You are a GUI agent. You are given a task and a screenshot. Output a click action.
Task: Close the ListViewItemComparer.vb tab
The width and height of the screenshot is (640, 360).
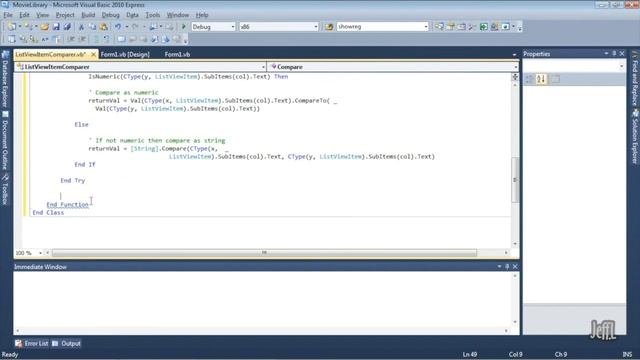[x=93, y=54]
